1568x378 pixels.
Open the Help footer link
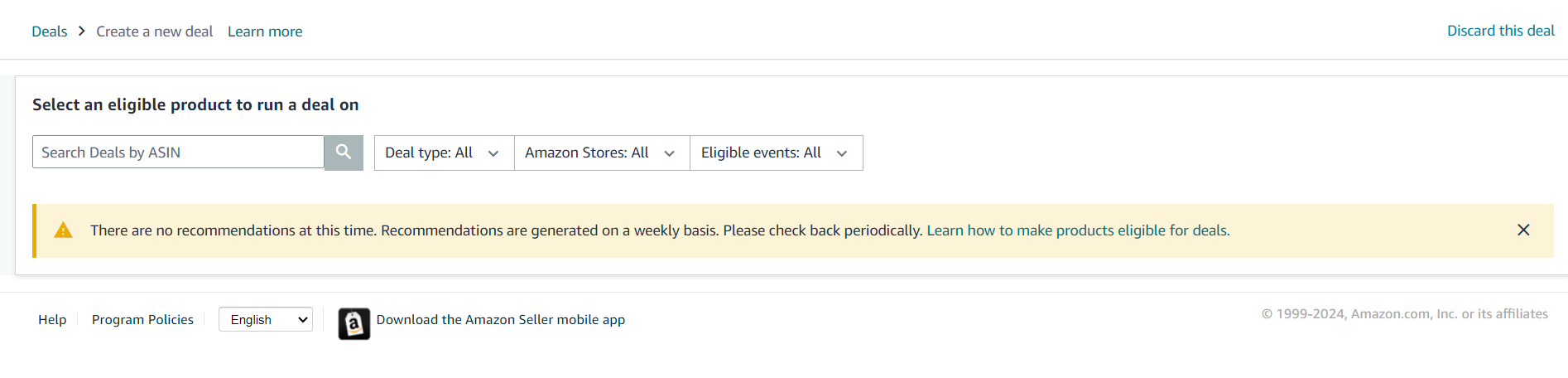[x=52, y=319]
